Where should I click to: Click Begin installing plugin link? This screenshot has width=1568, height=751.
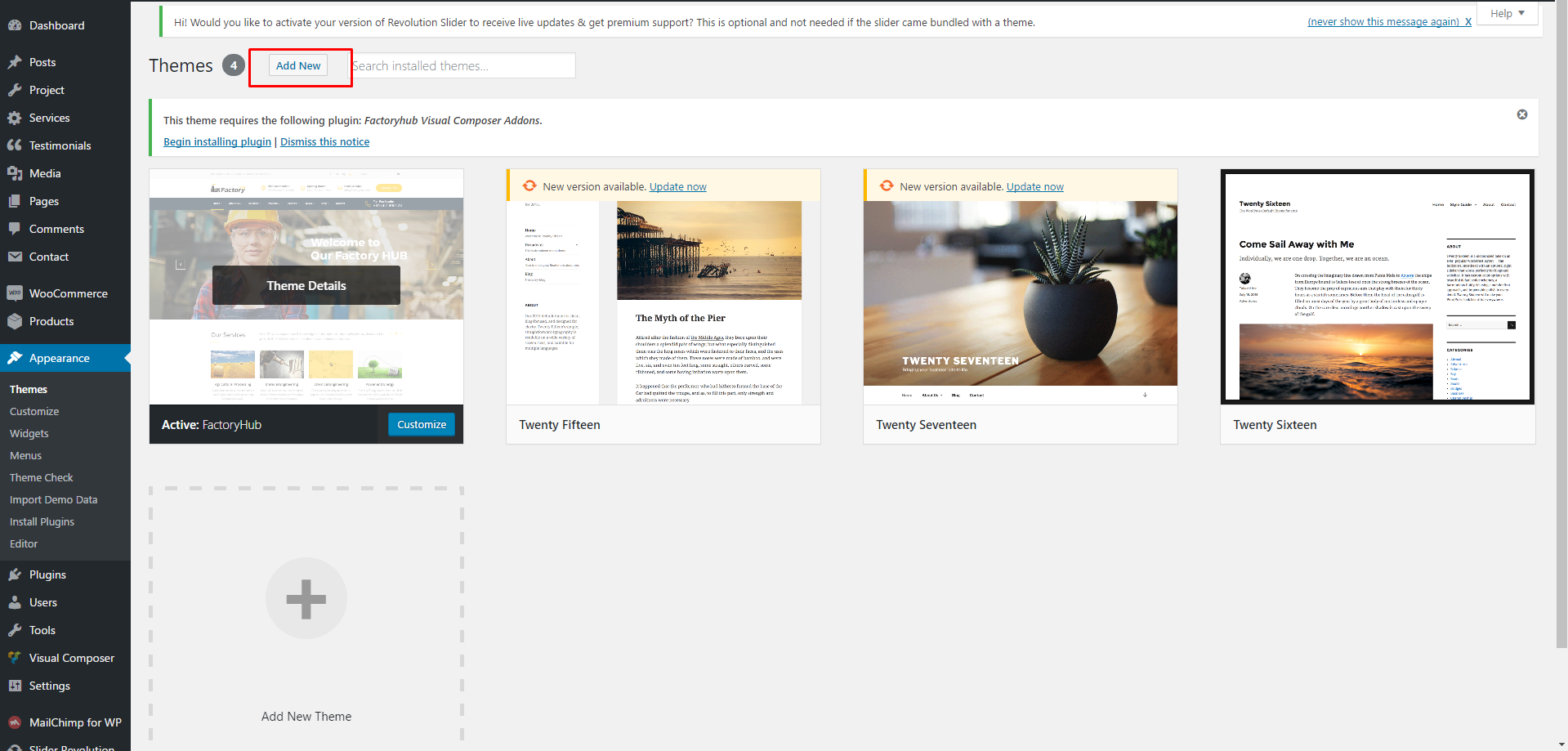point(217,141)
